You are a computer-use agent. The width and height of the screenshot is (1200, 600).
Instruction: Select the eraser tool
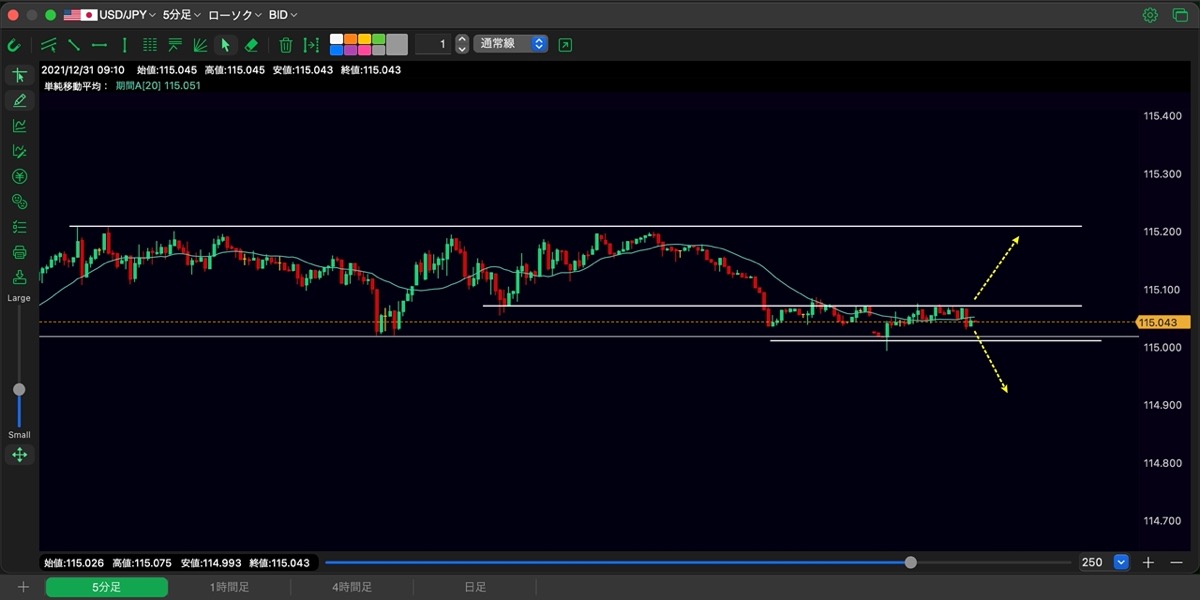point(251,45)
